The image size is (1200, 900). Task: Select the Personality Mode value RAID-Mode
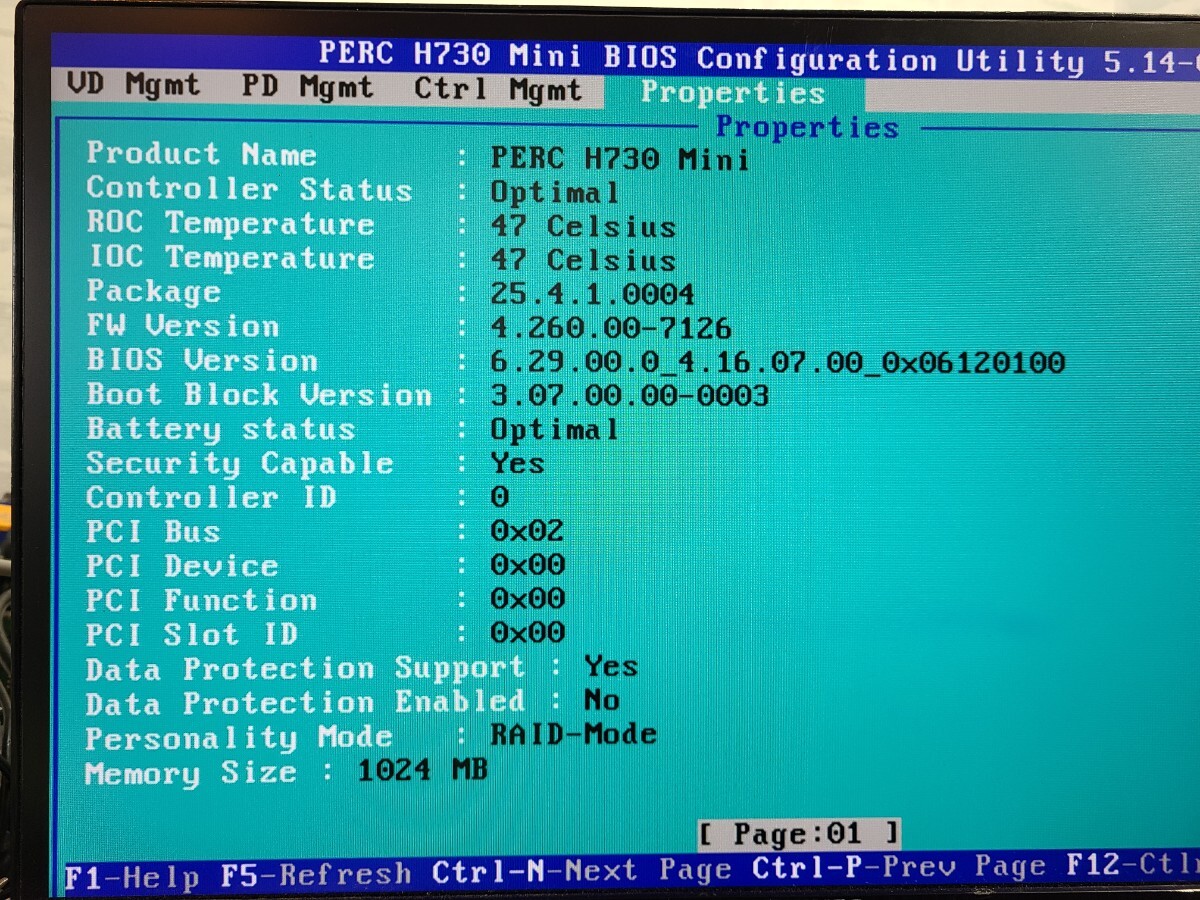click(573, 735)
